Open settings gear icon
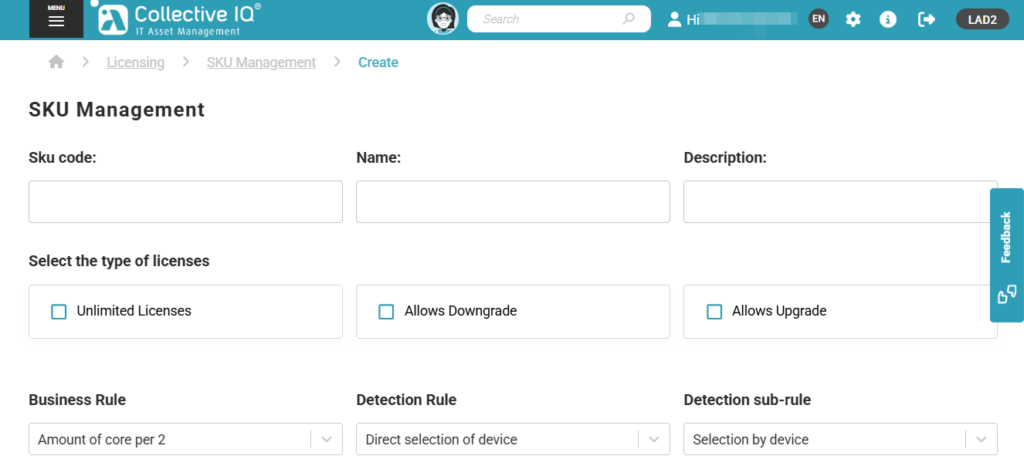 pyautogui.click(x=853, y=19)
